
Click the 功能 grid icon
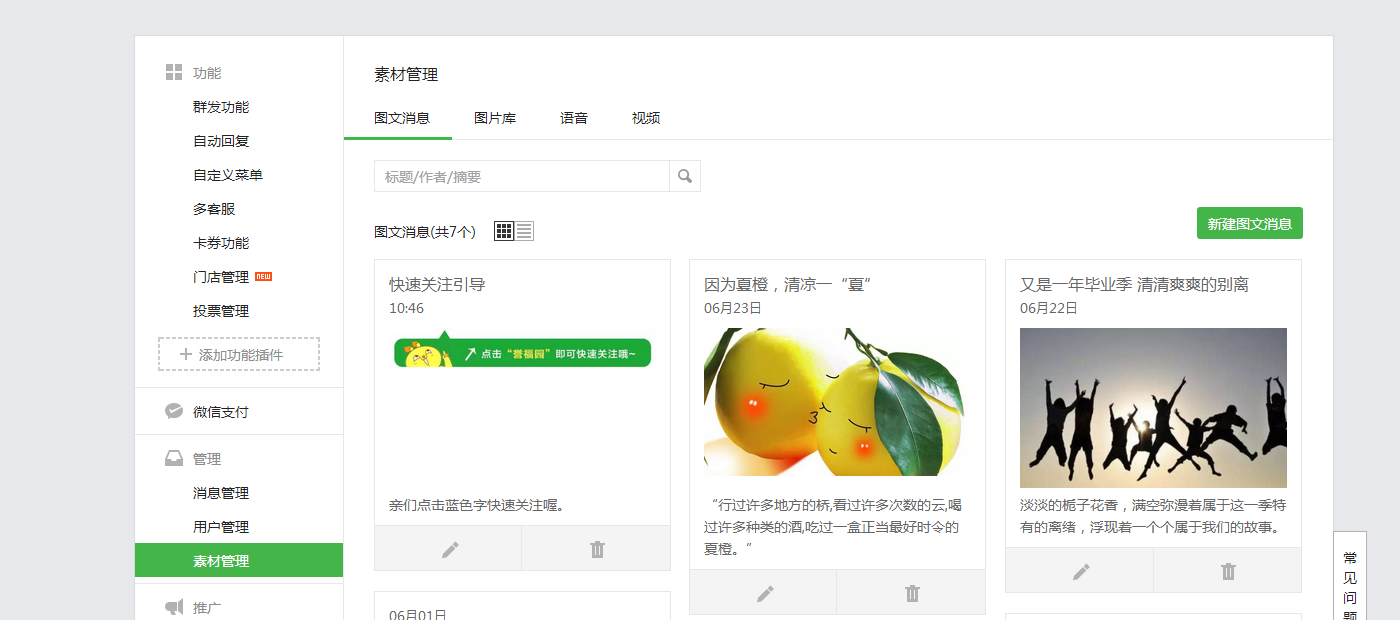tap(174, 72)
